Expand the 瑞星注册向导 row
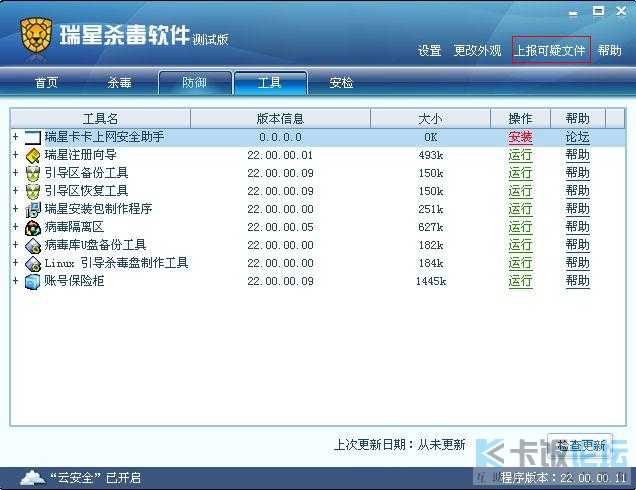The height and width of the screenshot is (490, 636). pos(15,155)
